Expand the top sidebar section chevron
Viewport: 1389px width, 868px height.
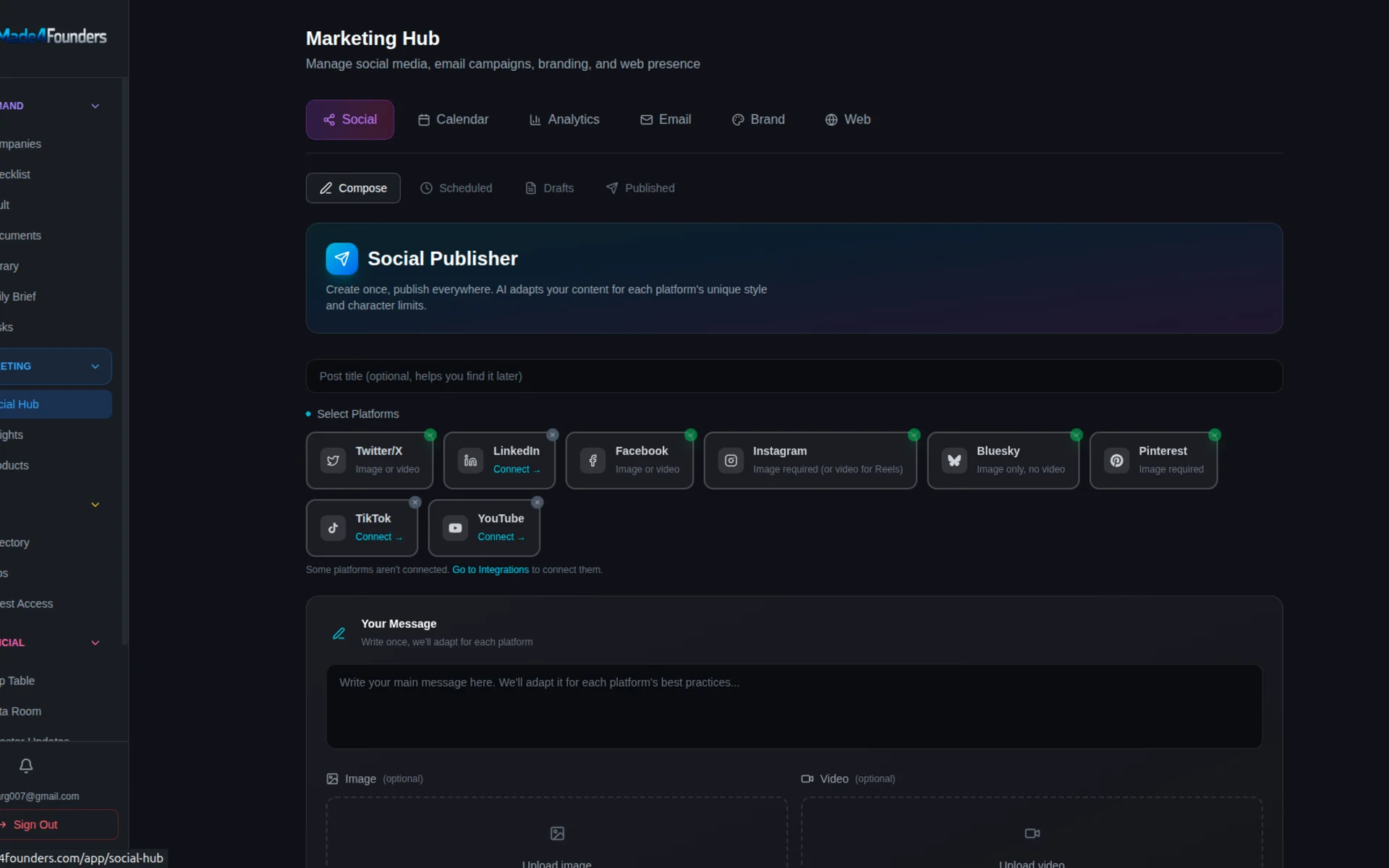point(95,105)
